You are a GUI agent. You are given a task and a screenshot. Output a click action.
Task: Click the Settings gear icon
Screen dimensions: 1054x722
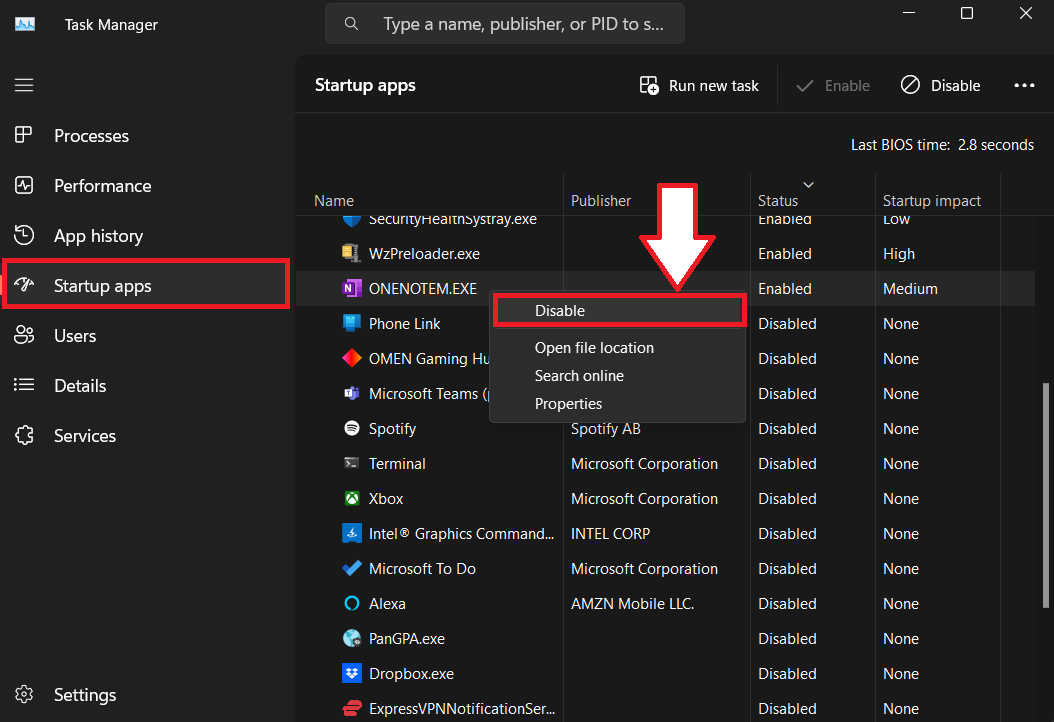coord(24,694)
